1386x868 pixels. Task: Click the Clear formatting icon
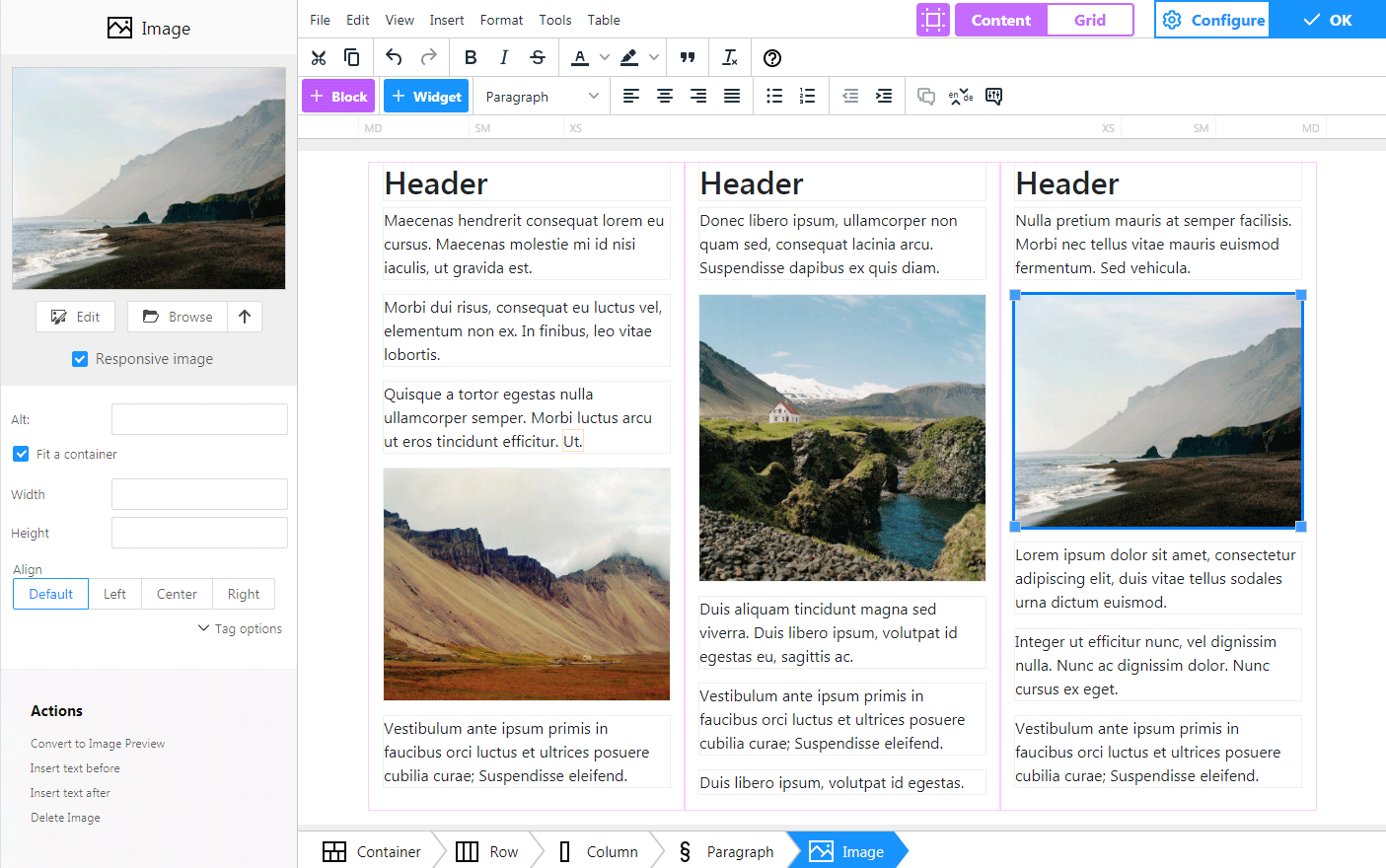[730, 57]
